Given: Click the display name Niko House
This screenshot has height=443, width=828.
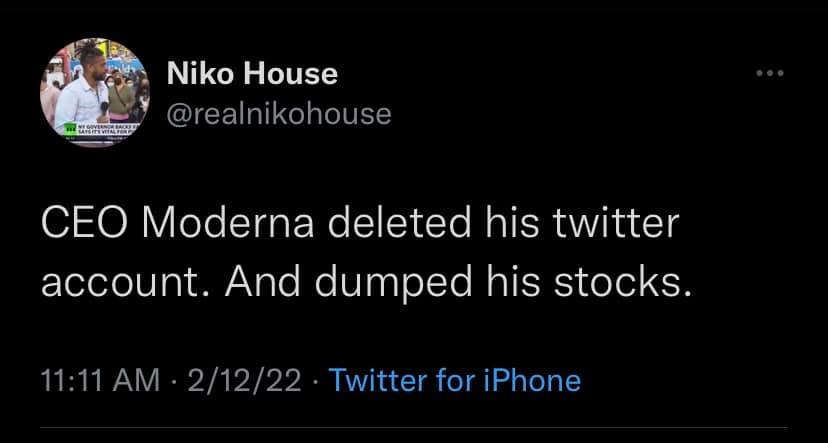Looking at the screenshot, I should coord(250,73).
